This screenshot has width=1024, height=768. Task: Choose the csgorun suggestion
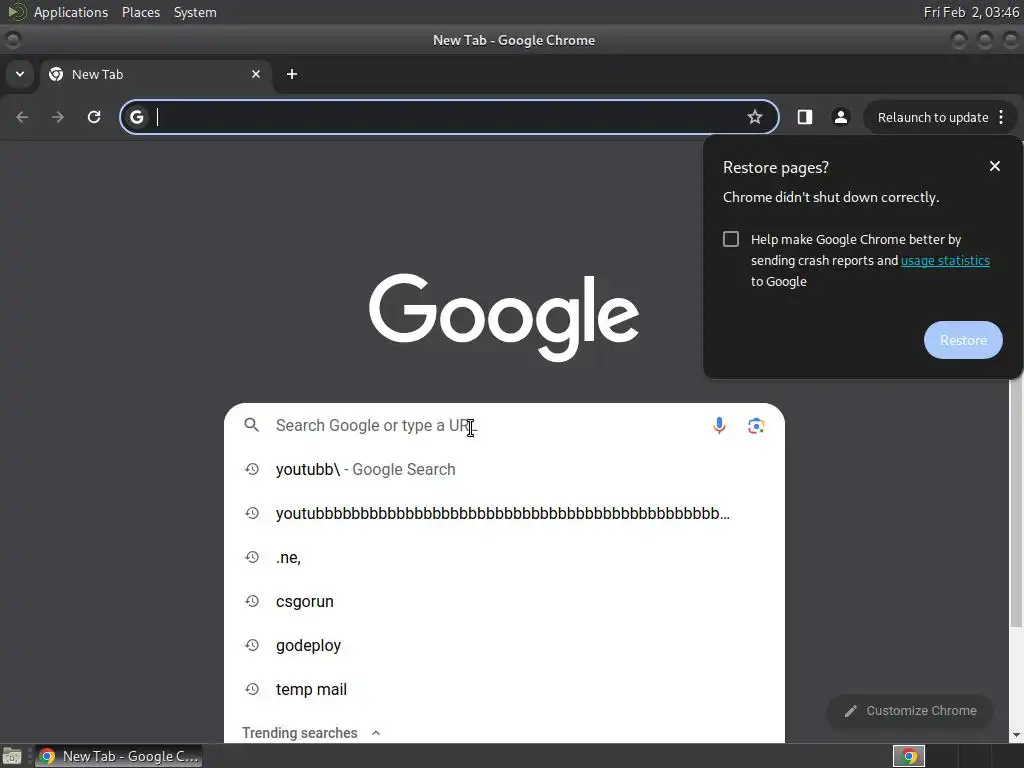pos(504,601)
